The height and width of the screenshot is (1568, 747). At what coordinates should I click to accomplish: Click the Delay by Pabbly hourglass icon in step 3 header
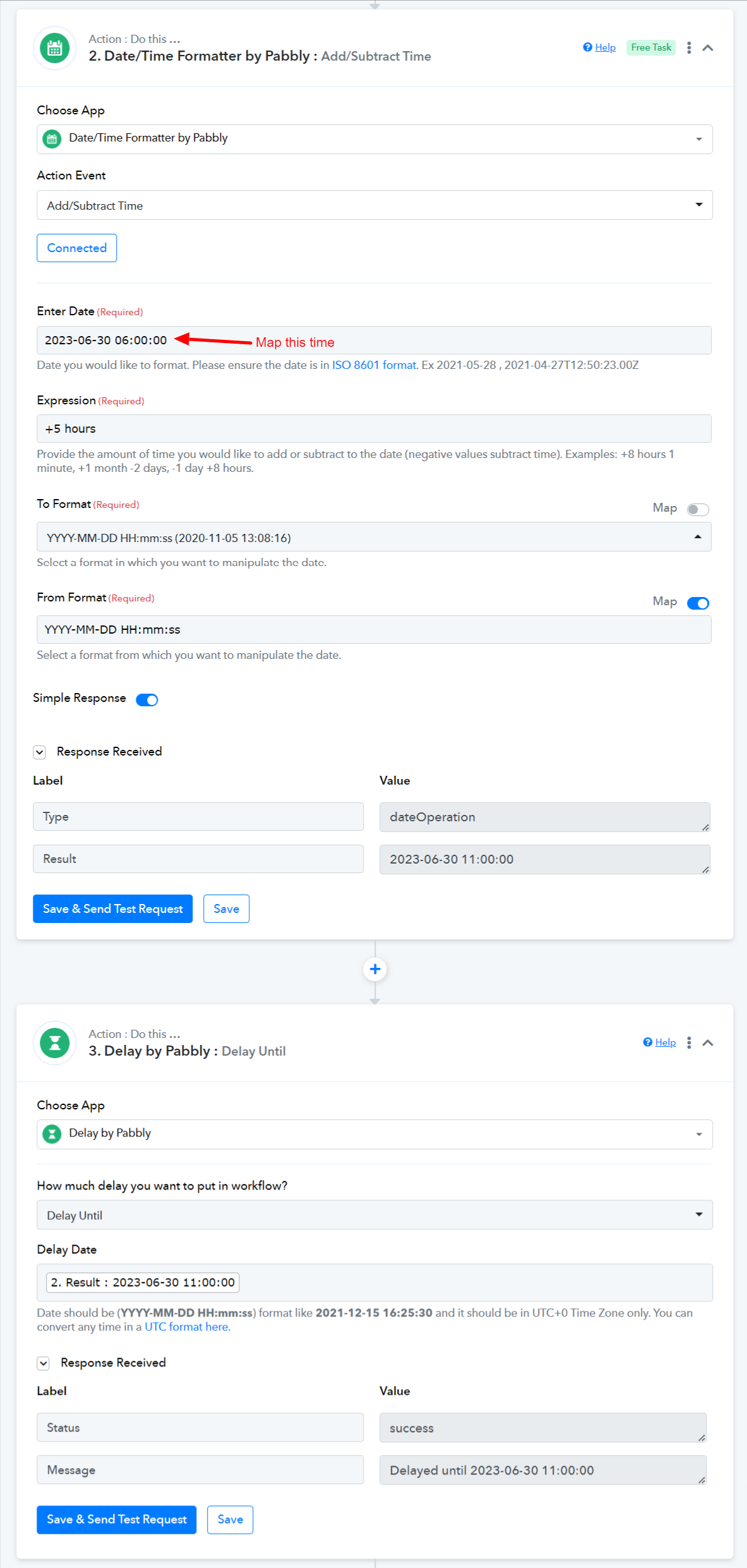tap(55, 1043)
